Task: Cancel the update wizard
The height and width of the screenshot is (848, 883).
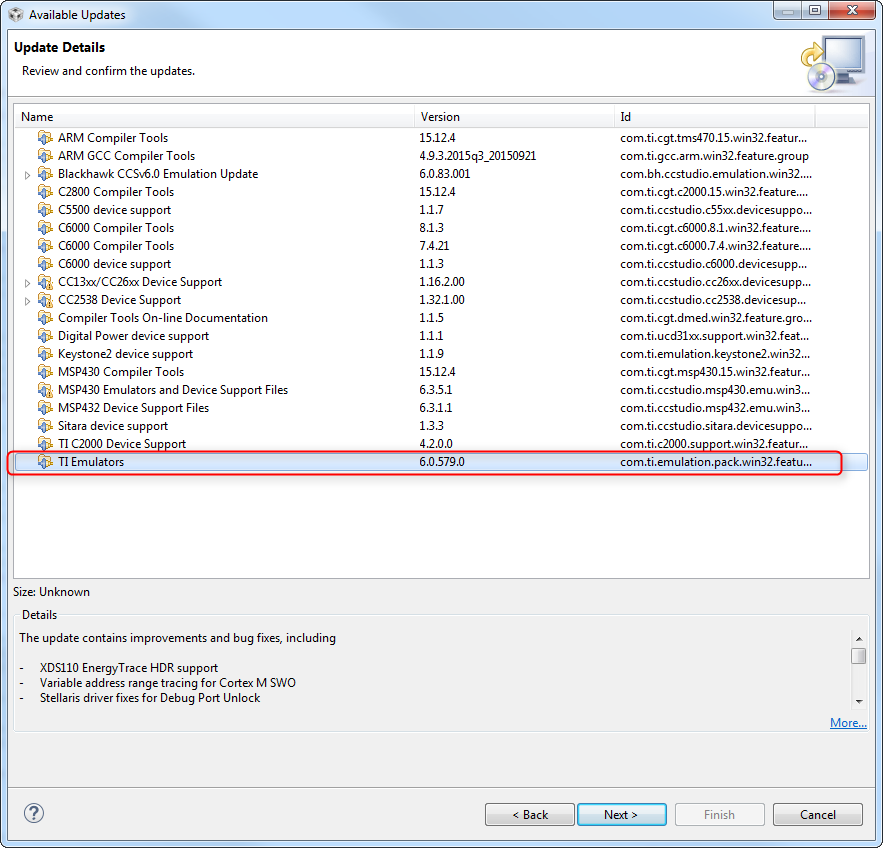Action: point(818,815)
